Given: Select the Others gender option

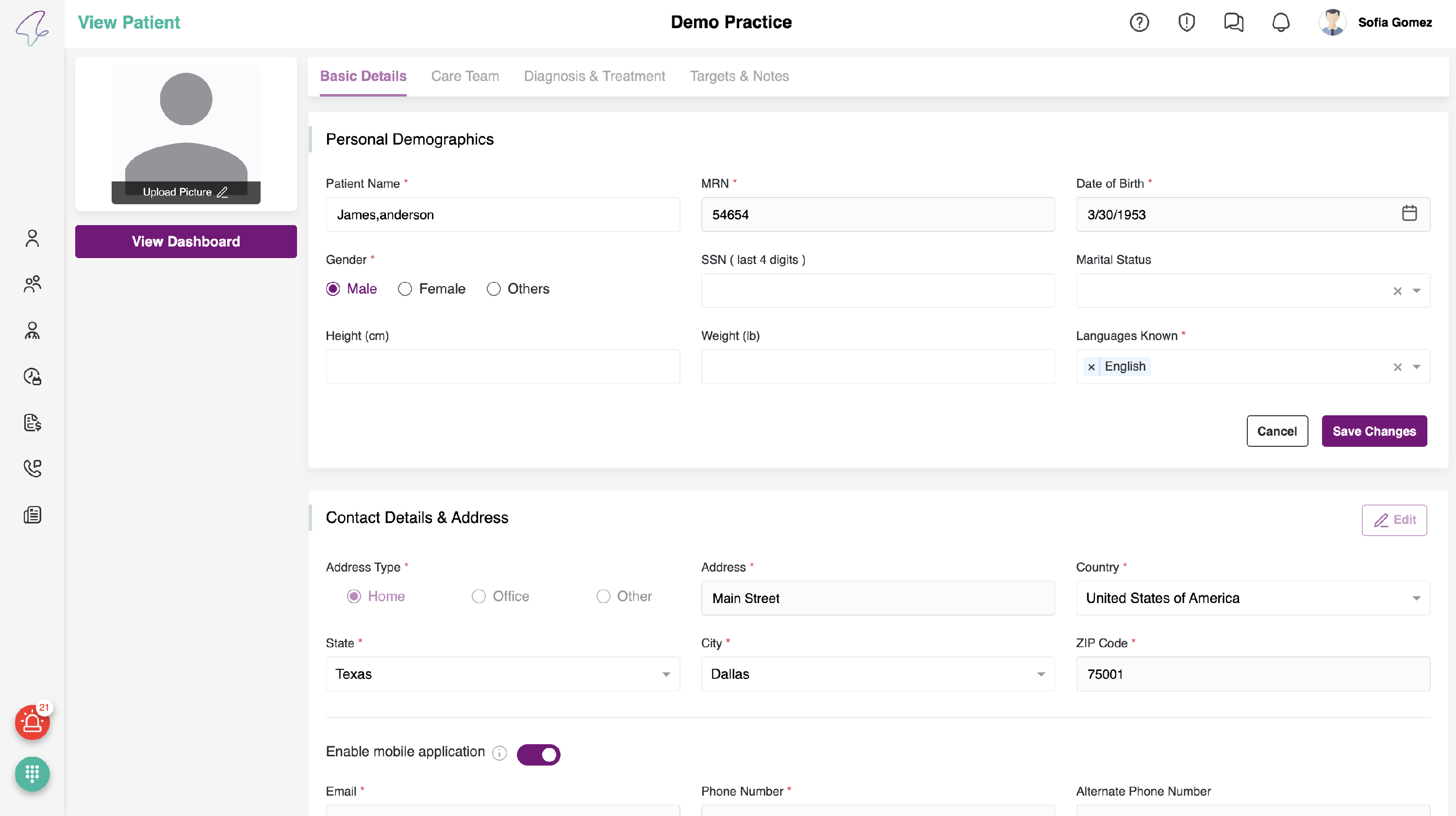Looking at the screenshot, I should [x=494, y=289].
